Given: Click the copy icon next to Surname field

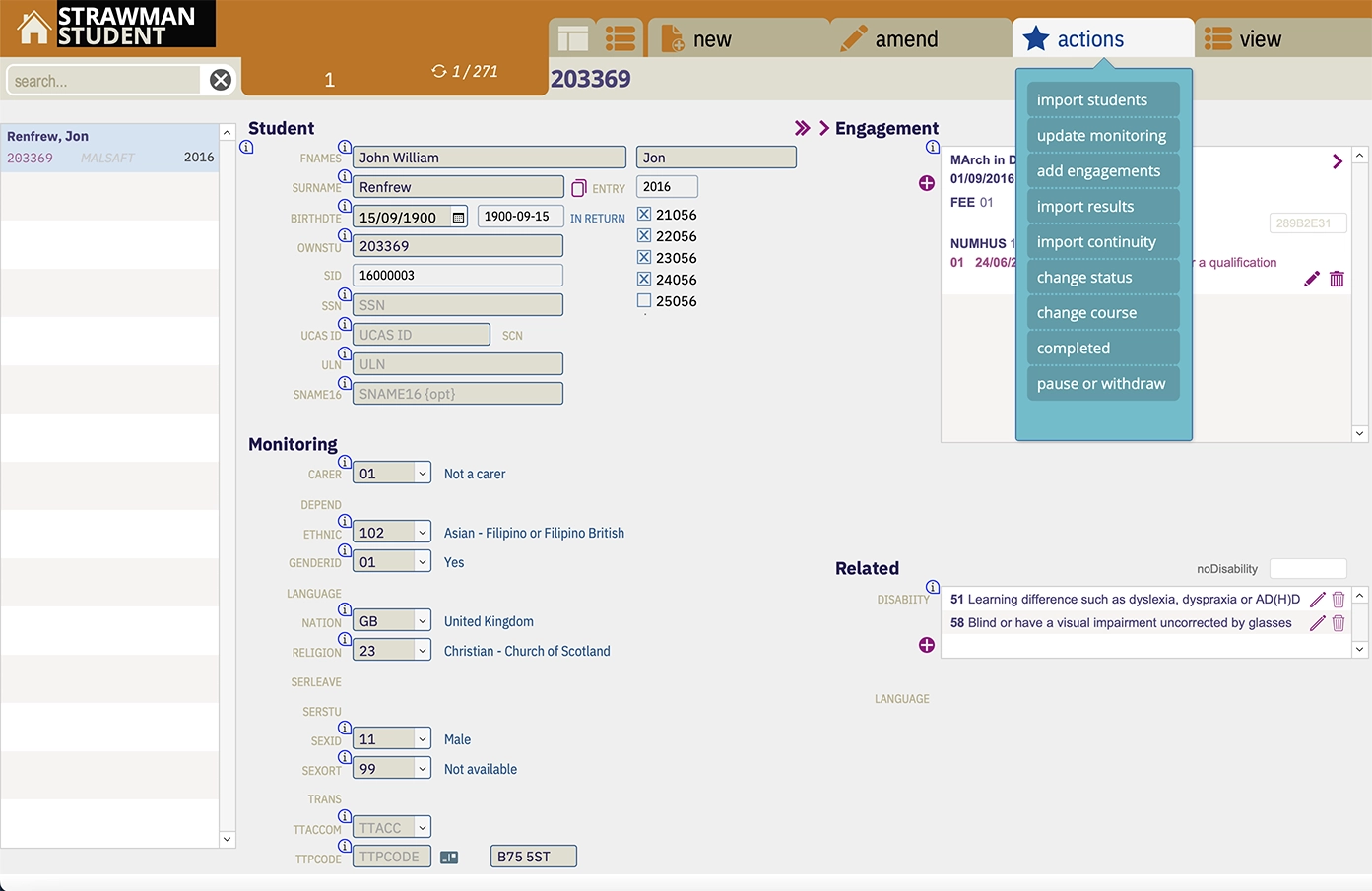Looking at the screenshot, I should [x=579, y=188].
